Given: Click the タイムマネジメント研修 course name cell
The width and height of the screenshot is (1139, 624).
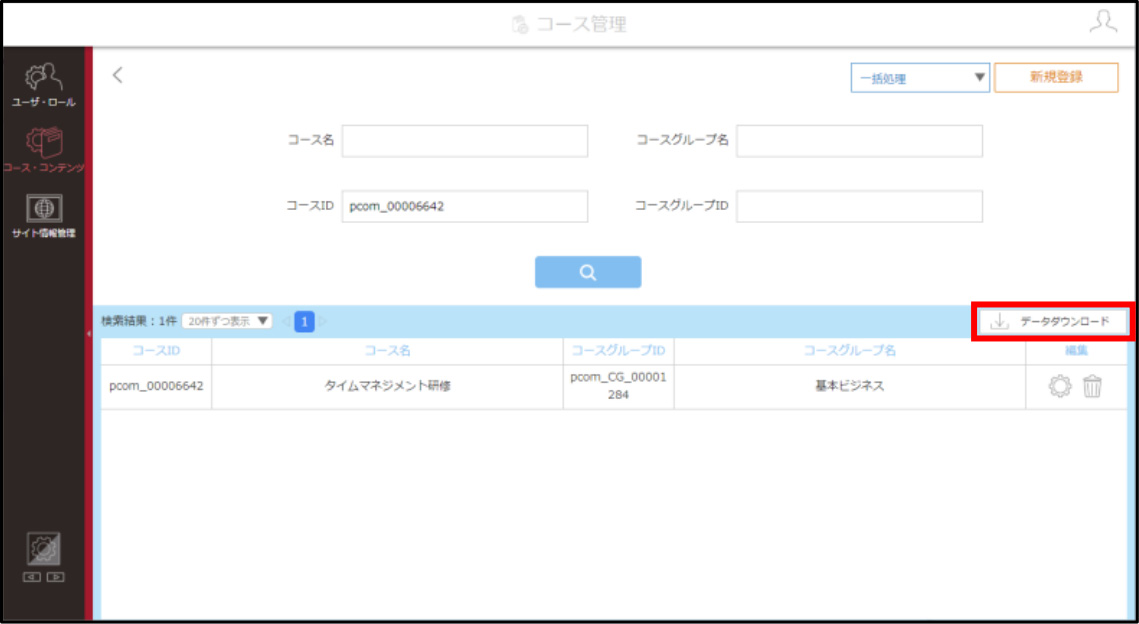Looking at the screenshot, I should [387, 386].
